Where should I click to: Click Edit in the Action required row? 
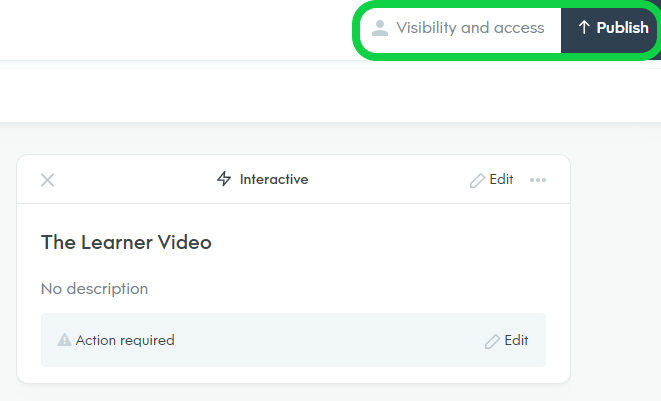(x=506, y=340)
